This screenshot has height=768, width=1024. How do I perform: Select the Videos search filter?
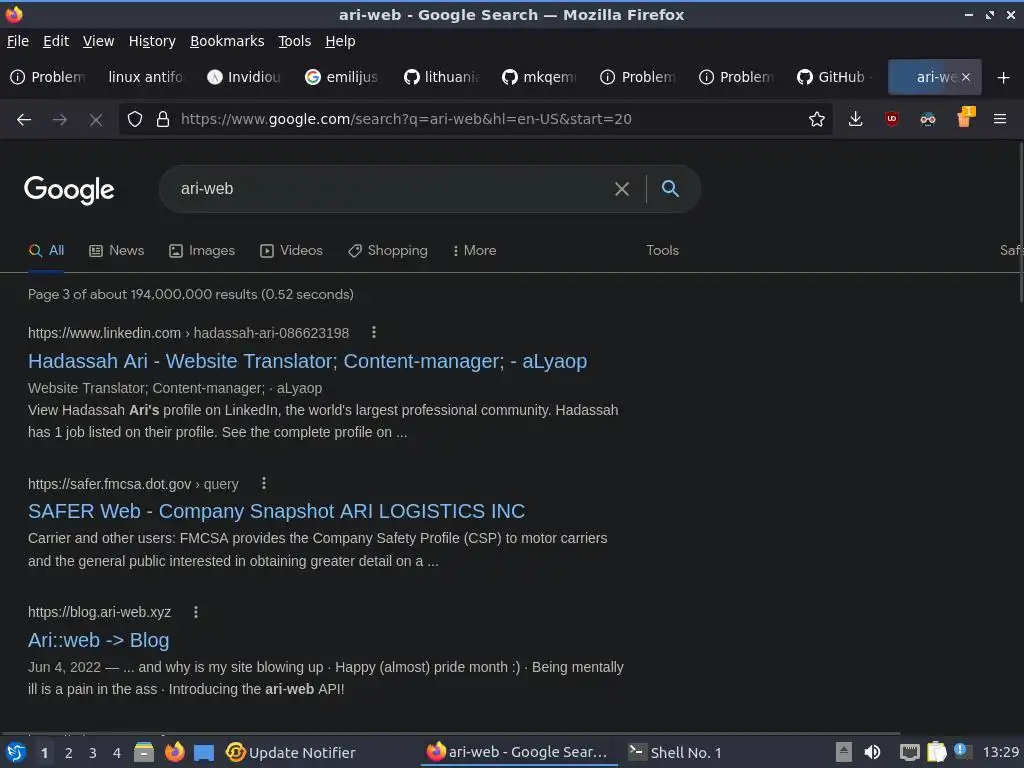click(x=291, y=250)
